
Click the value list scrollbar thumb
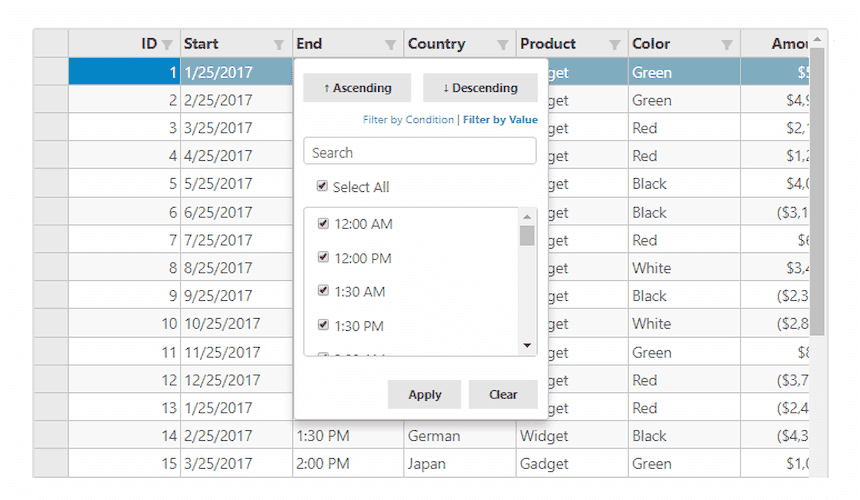tap(527, 236)
